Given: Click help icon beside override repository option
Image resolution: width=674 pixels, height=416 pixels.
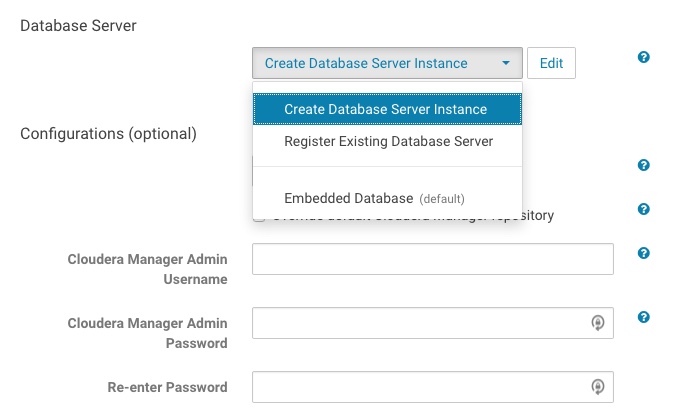Looking at the screenshot, I should pos(644,210).
